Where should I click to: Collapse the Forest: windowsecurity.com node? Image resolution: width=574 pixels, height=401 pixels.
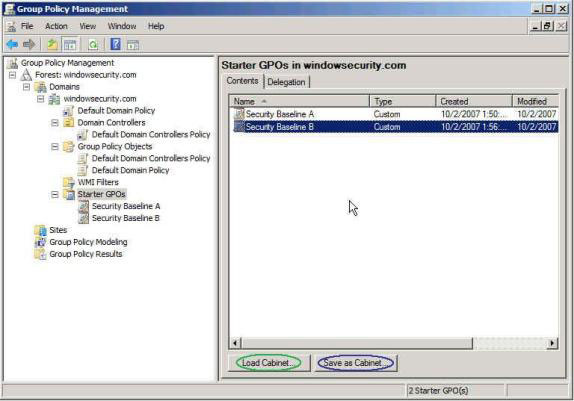[12, 75]
